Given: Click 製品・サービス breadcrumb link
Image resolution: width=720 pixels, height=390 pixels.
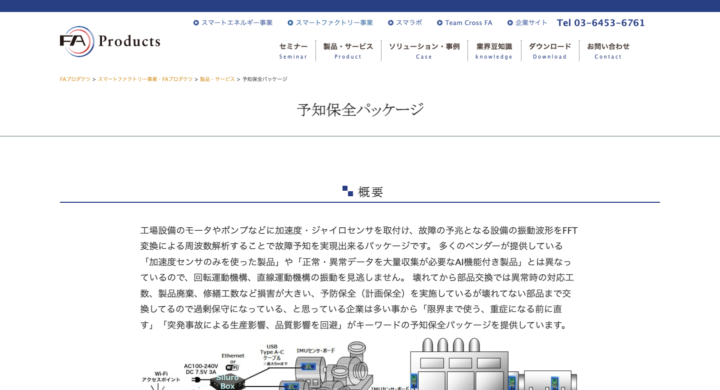Looking at the screenshot, I should click(x=217, y=79).
